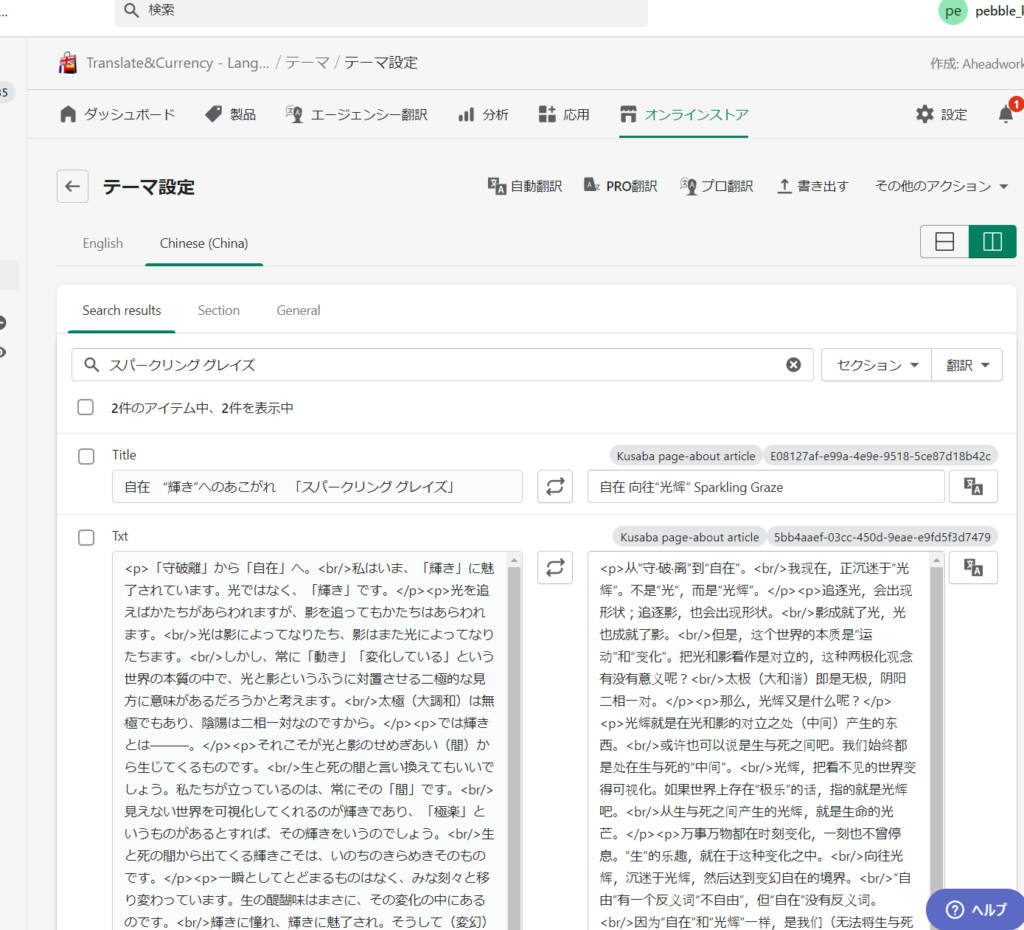Clear the search field with the X icon

[793, 365]
